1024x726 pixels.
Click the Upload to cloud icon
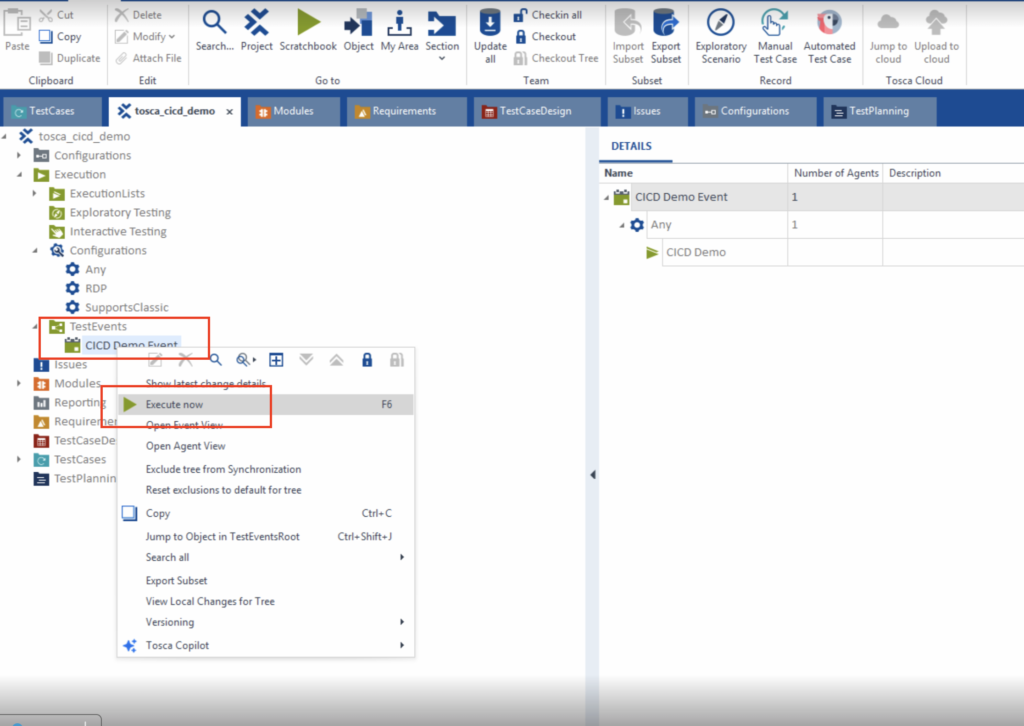pyautogui.click(x=936, y=22)
